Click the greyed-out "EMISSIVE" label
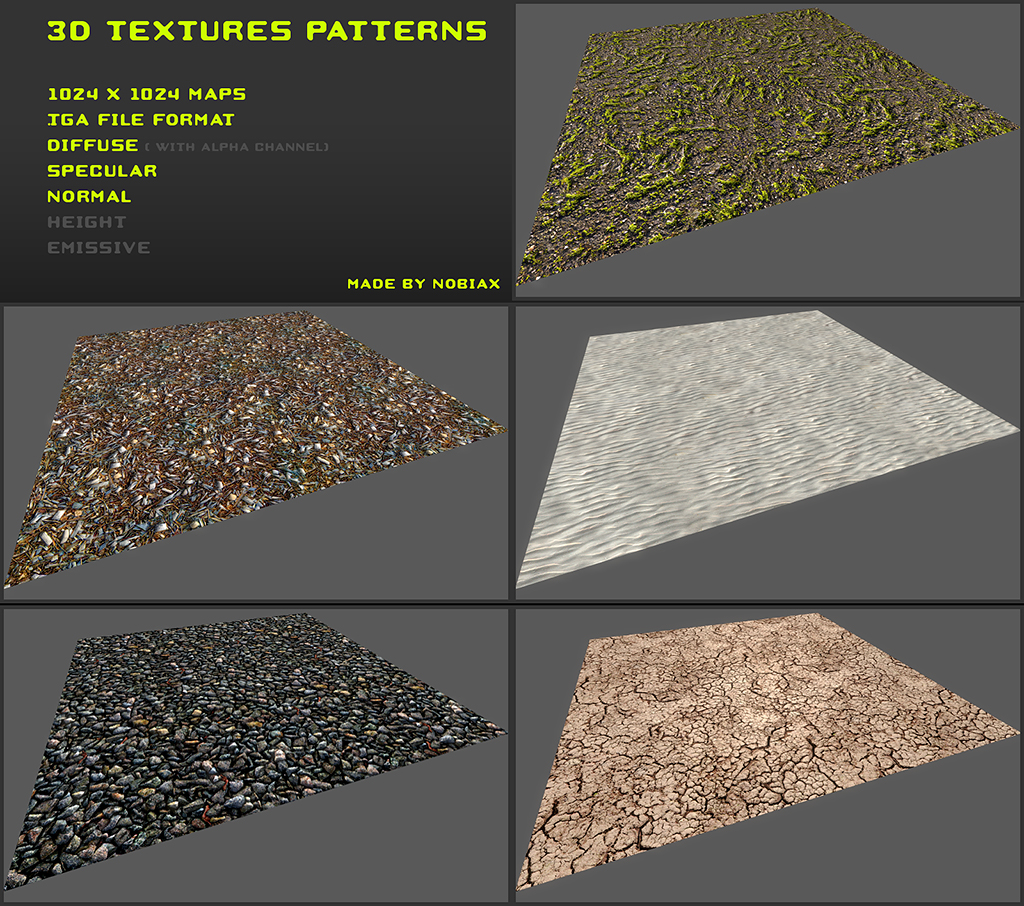 click(99, 248)
